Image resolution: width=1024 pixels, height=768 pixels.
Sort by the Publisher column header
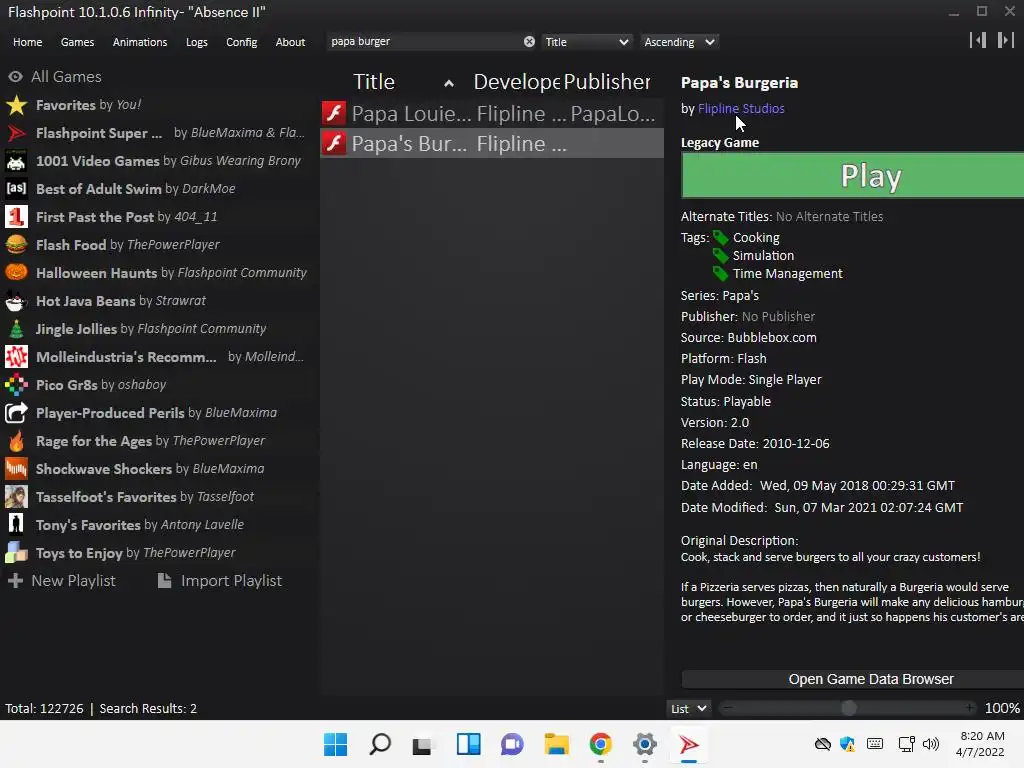click(x=607, y=82)
